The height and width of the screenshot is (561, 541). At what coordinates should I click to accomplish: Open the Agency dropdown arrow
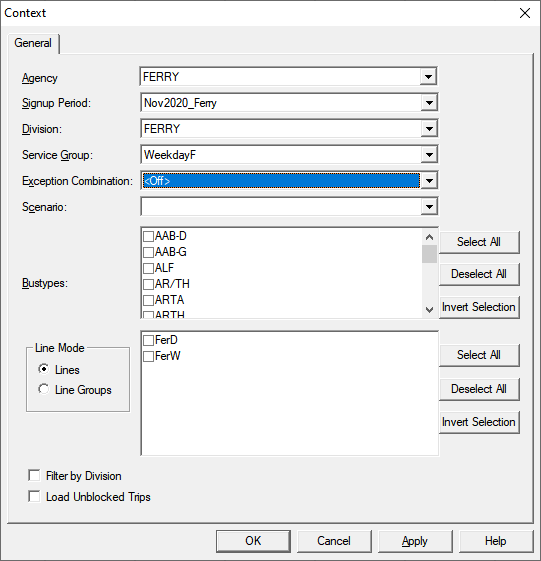click(428, 77)
